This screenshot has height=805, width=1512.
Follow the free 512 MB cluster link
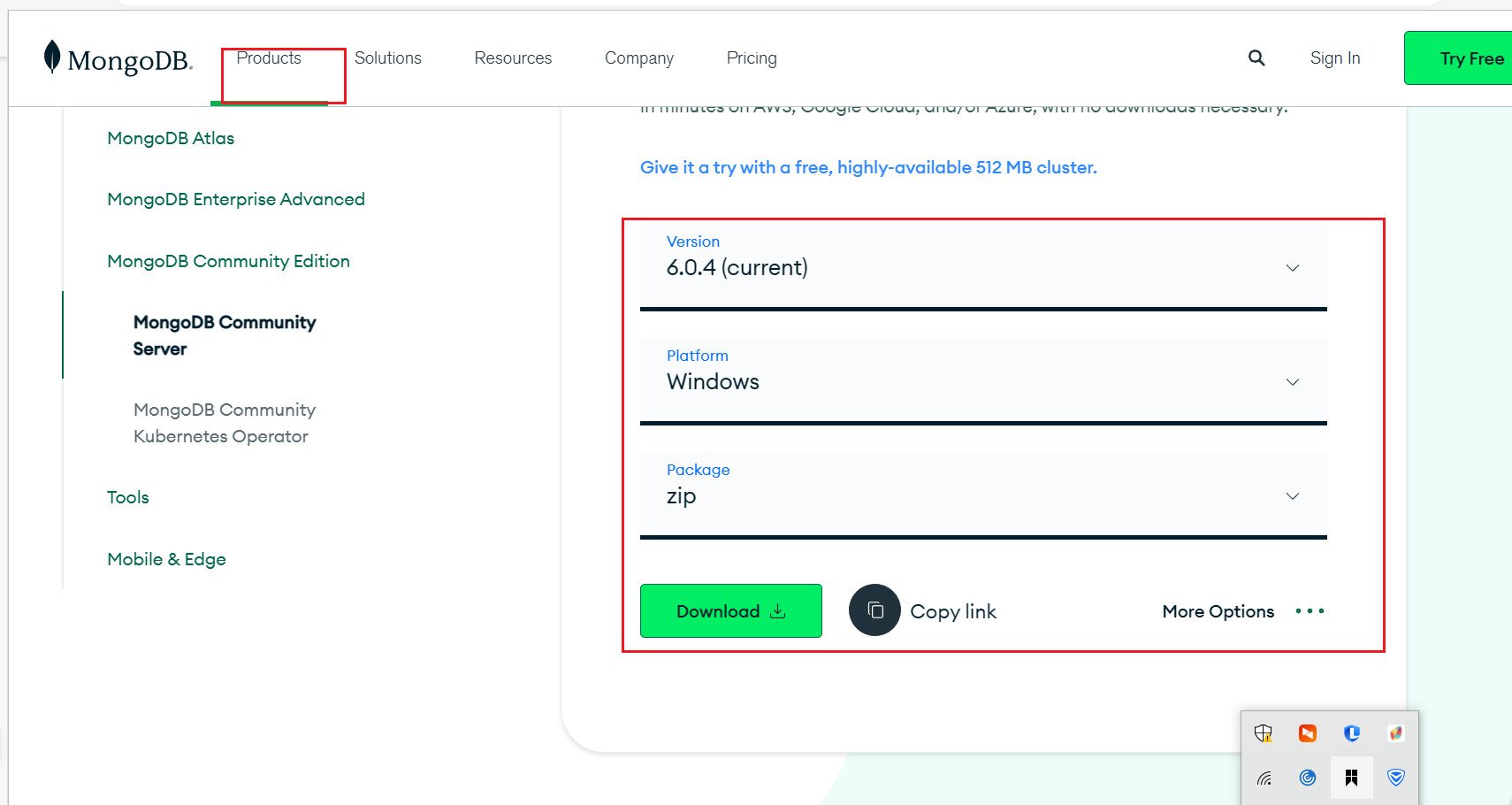868,167
